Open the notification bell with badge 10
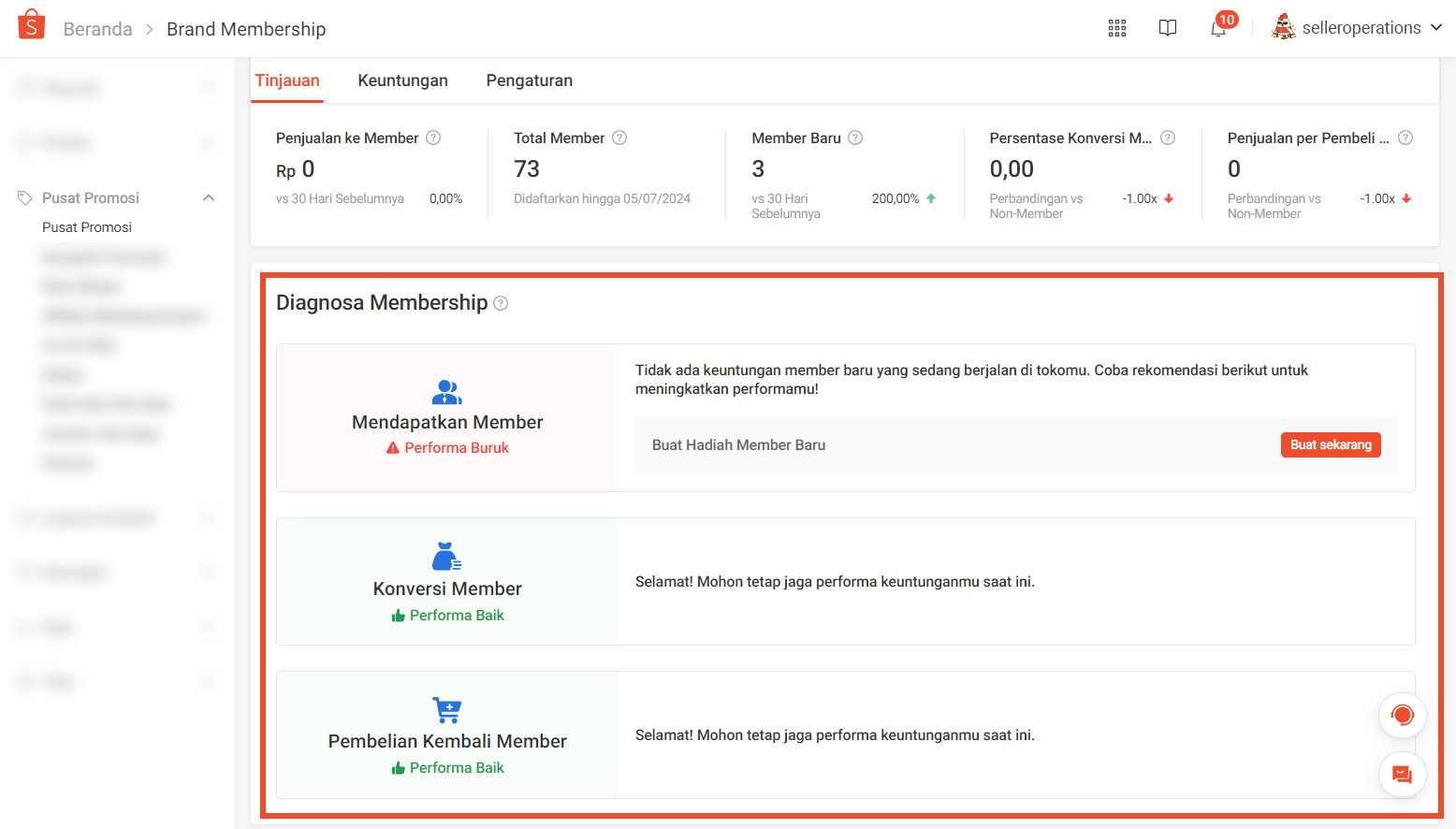Viewport: 1456px width, 829px height. [1218, 28]
